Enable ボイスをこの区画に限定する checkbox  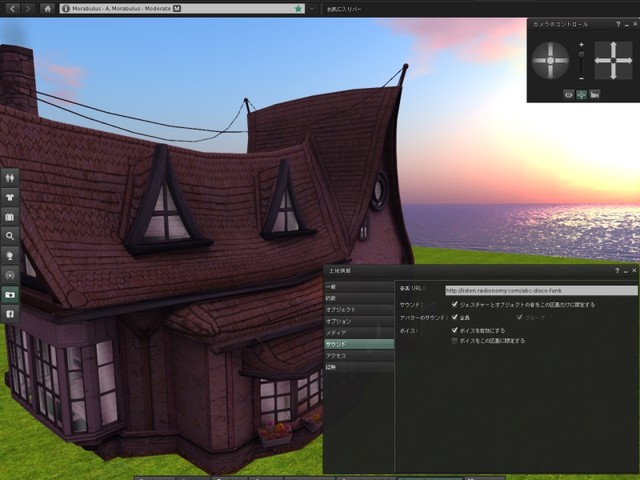point(454,340)
